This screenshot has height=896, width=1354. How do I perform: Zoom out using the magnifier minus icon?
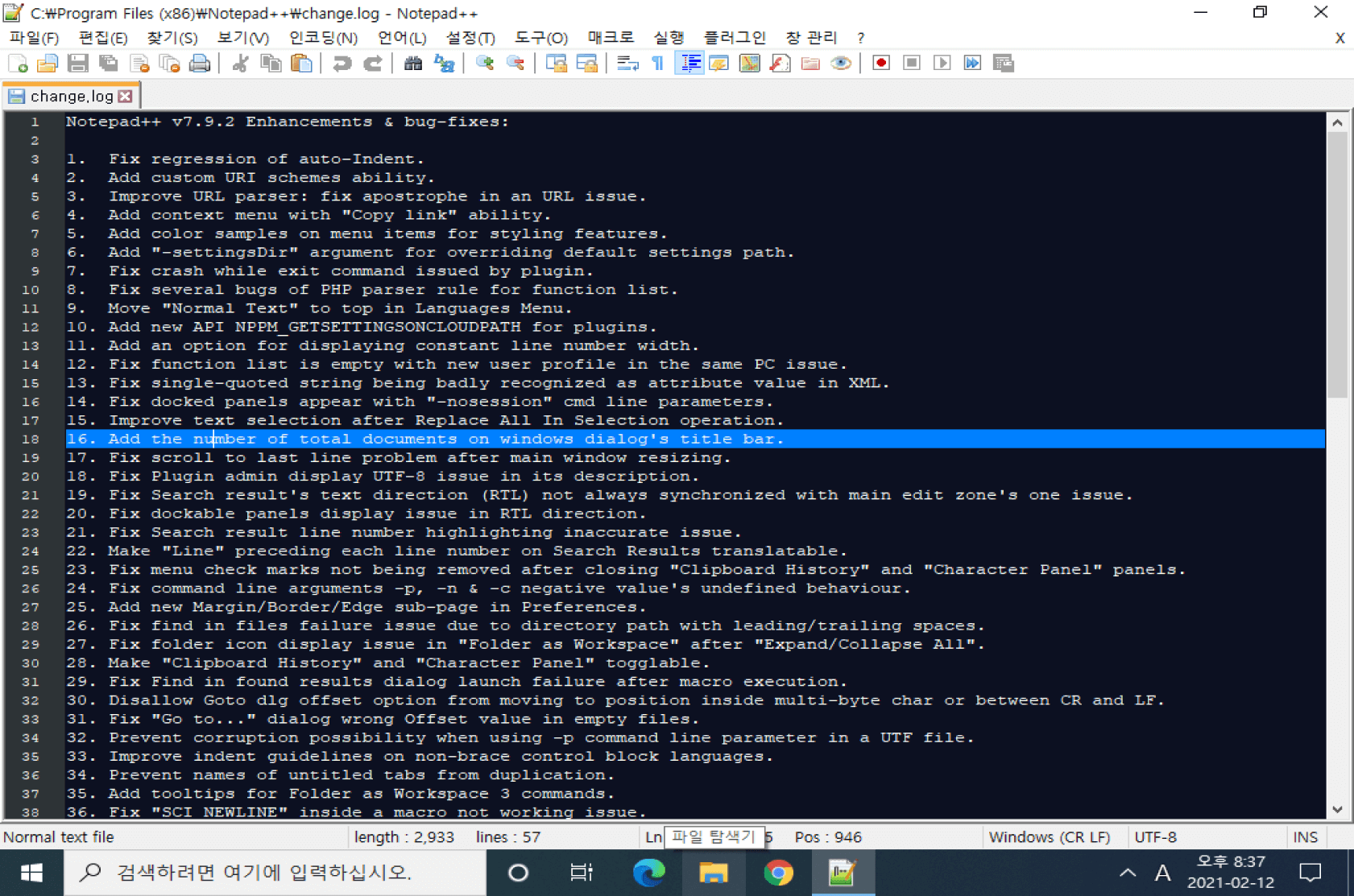point(516,64)
